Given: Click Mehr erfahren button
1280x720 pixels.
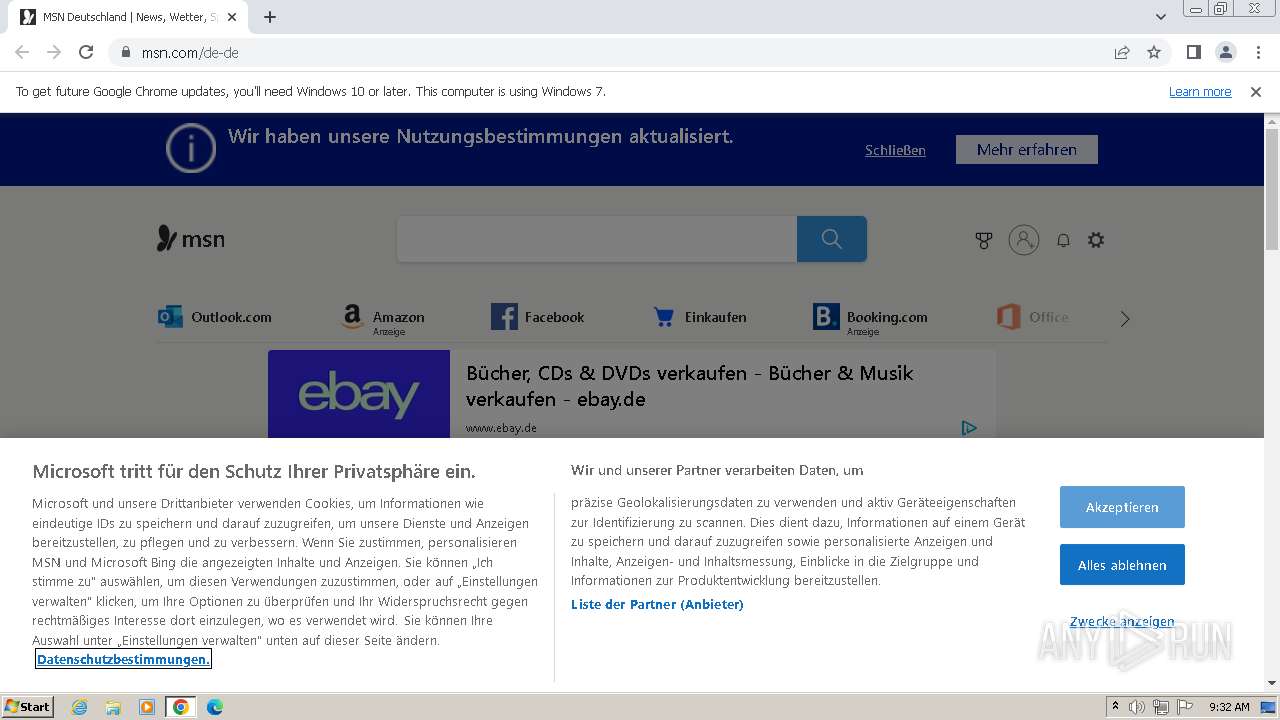Looking at the screenshot, I should (x=1027, y=149).
